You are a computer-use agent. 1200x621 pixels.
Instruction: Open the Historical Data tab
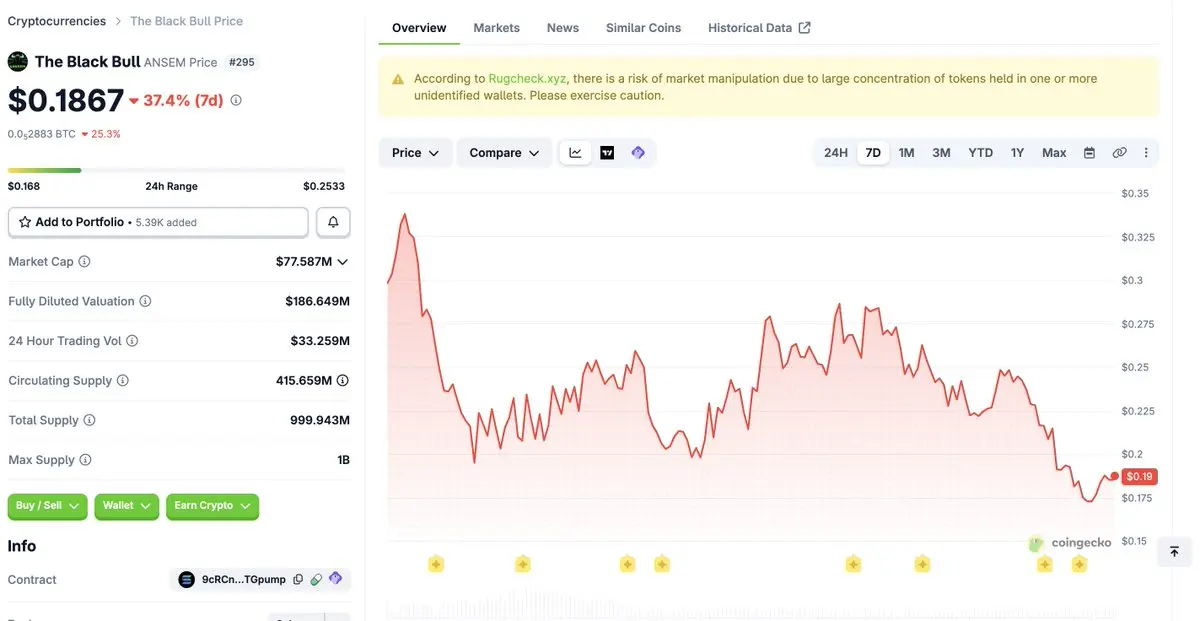click(x=759, y=28)
